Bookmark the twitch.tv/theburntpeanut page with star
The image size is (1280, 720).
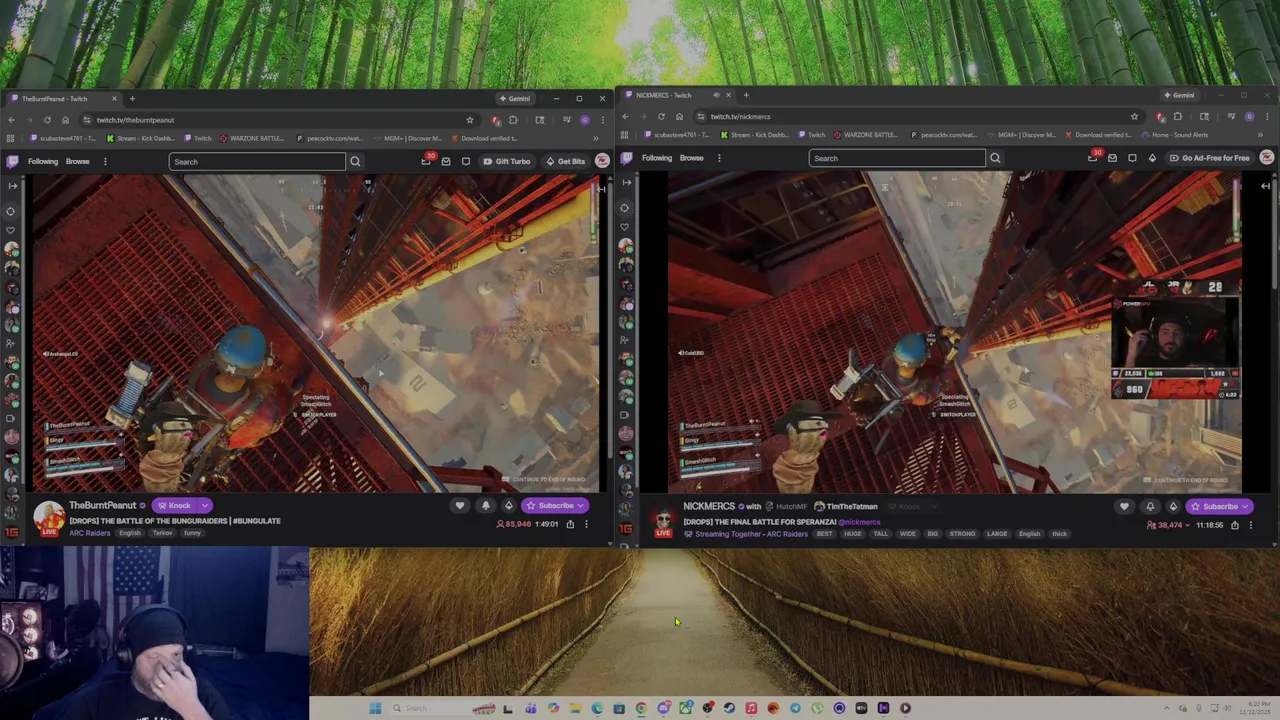click(x=469, y=120)
